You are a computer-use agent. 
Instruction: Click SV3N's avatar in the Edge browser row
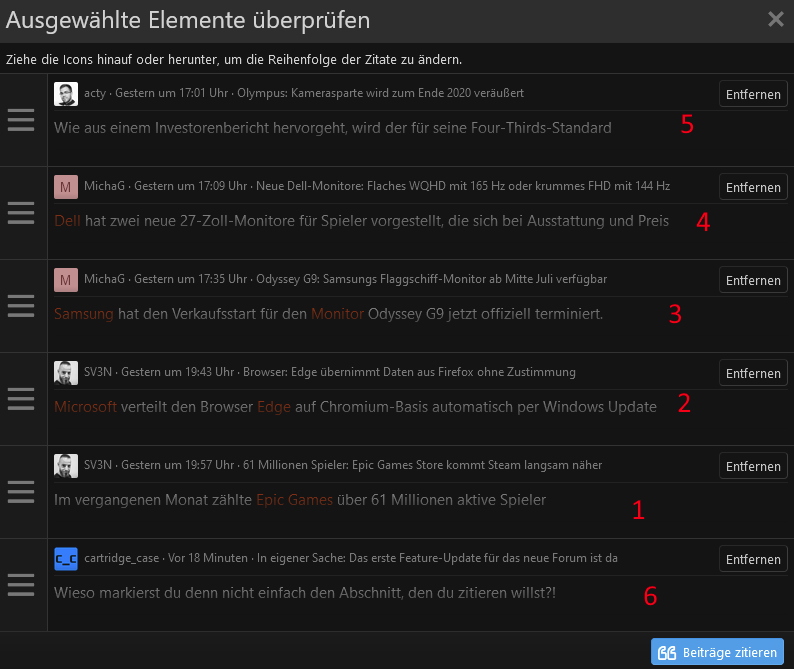(66, 373)
